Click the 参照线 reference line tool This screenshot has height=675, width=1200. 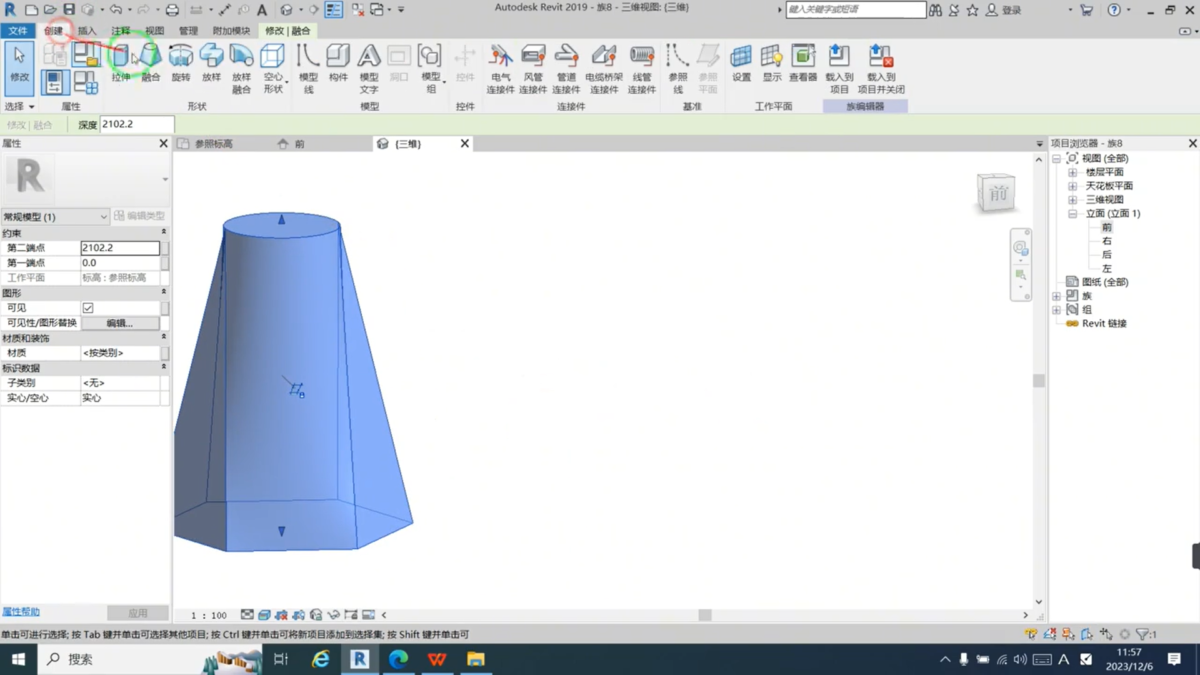point(678,68)
